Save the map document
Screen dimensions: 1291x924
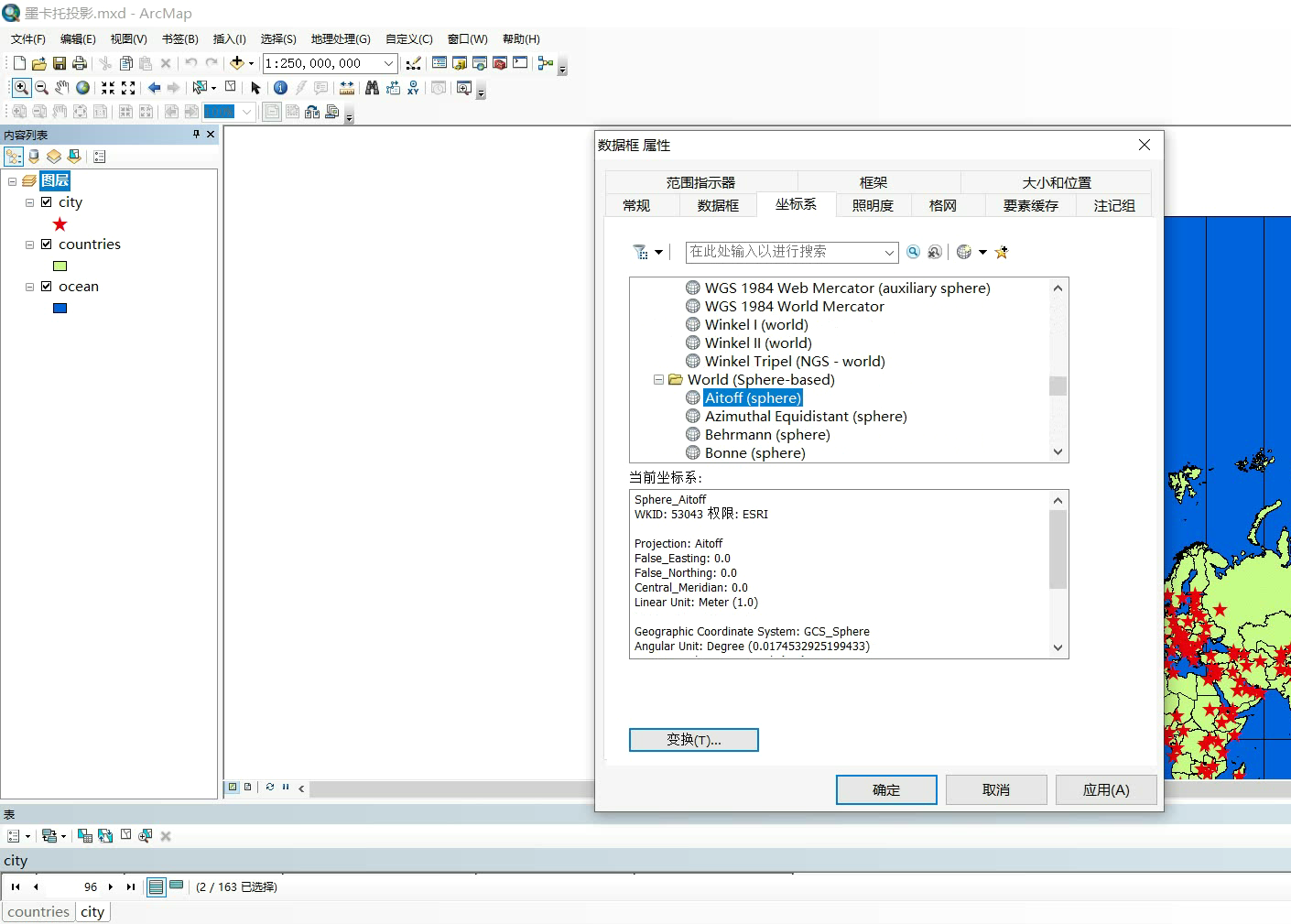click(x=60, y=63)
